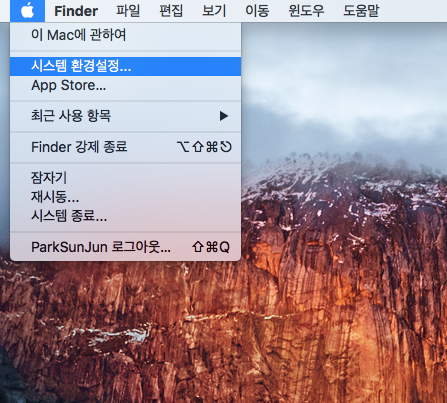The image size is (447, 403).
Task: Select Finder 강제 종료
Action: [126, 147]
